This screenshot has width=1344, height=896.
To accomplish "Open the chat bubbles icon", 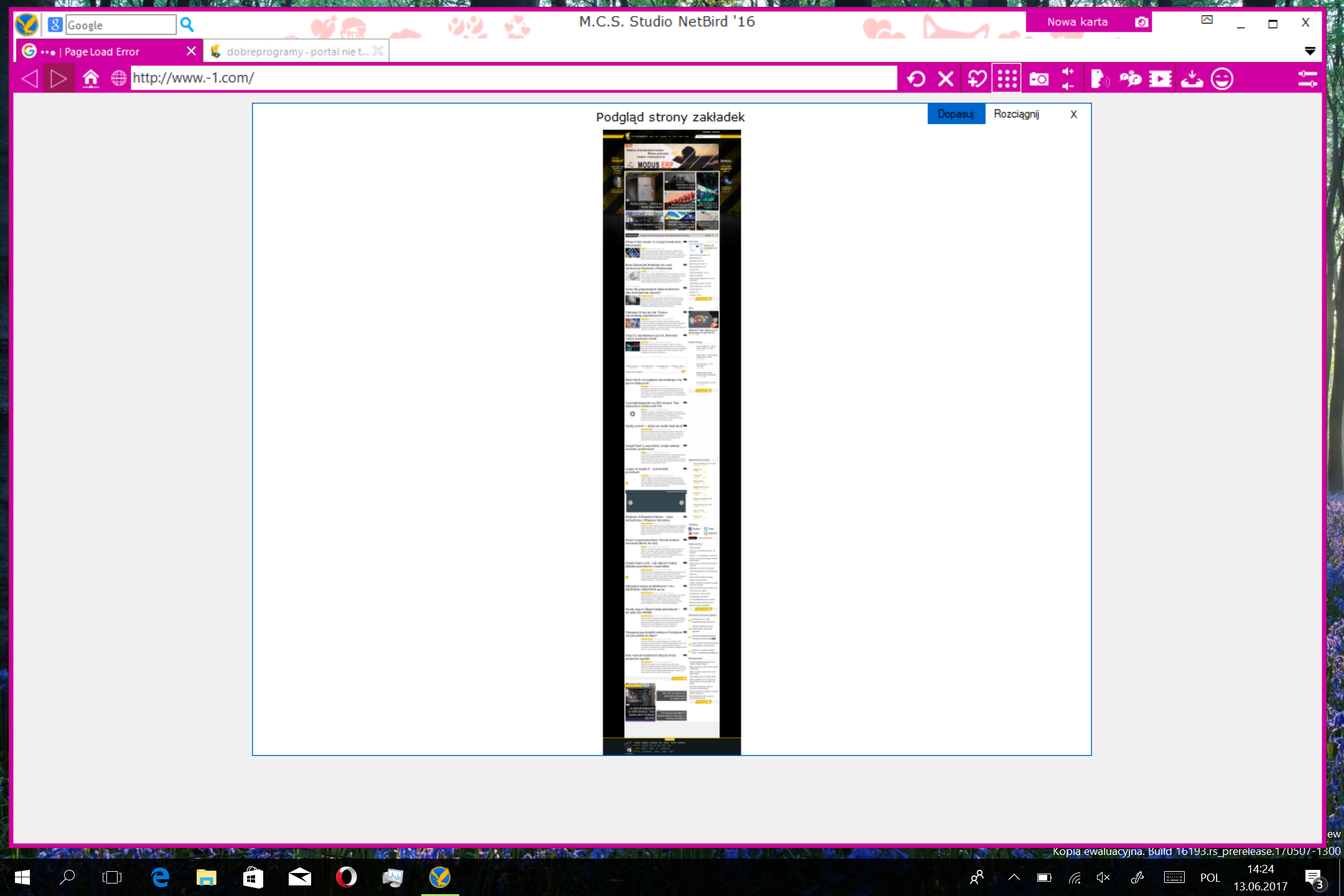I will [x=1130, y=79].
